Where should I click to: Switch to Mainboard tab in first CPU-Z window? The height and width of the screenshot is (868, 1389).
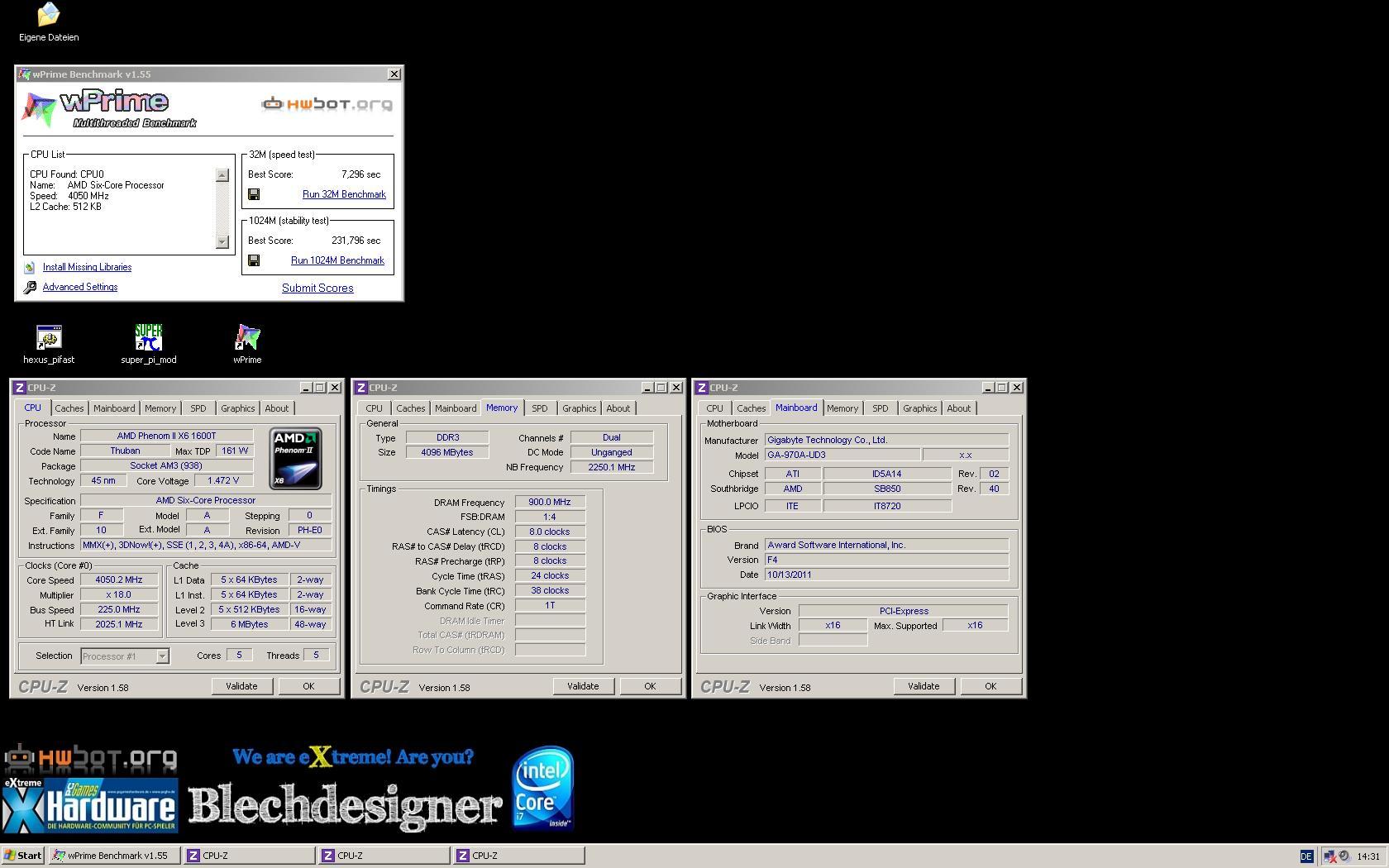(x=114, y=408)
